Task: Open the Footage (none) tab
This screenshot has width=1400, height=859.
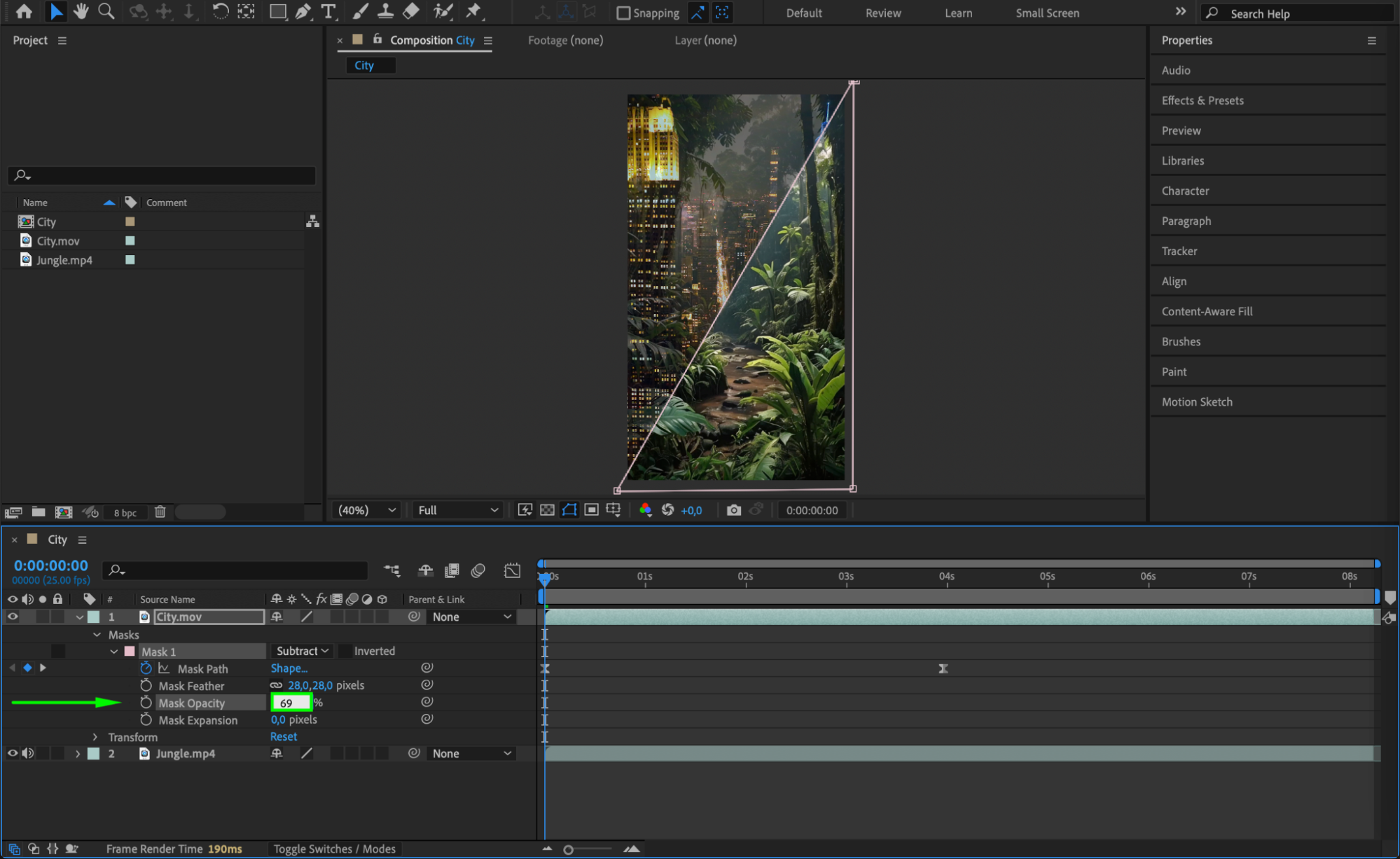Action: (x=564, y=41)
